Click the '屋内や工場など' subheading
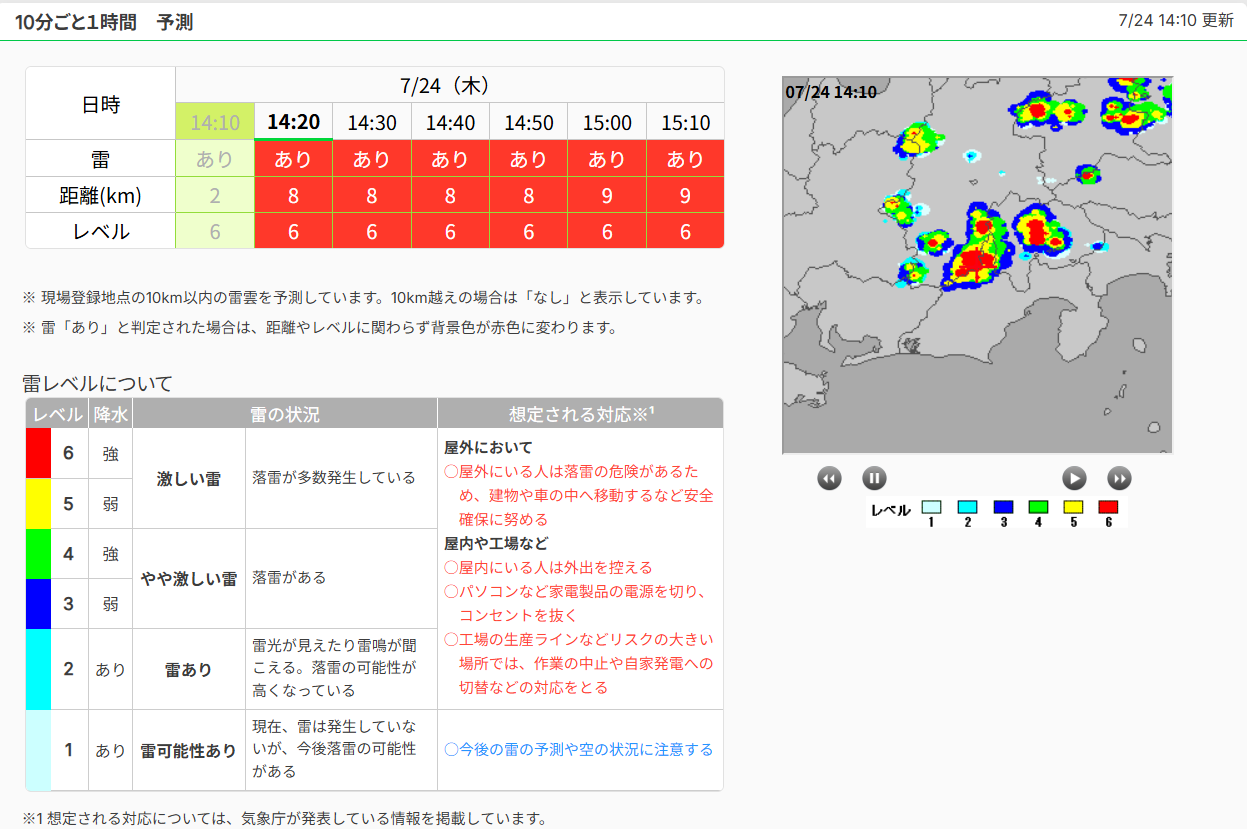This screenshot has width=1247, height=829. point(496,543)
